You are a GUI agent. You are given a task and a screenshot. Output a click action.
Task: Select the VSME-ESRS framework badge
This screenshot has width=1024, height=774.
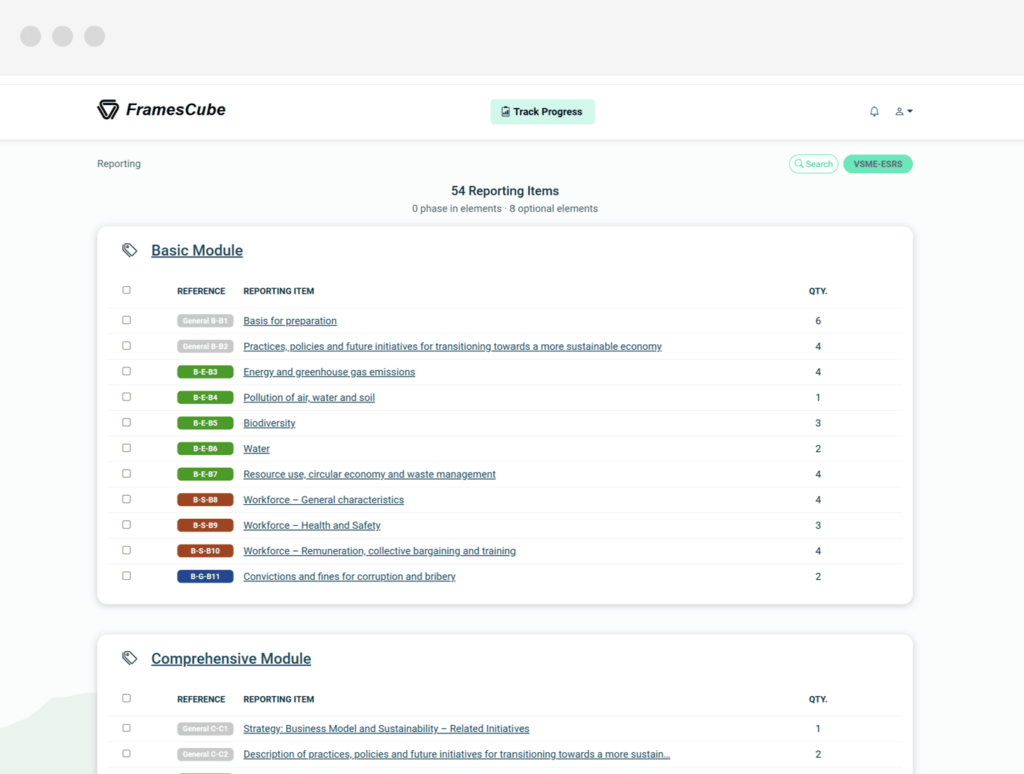point(878,164)
